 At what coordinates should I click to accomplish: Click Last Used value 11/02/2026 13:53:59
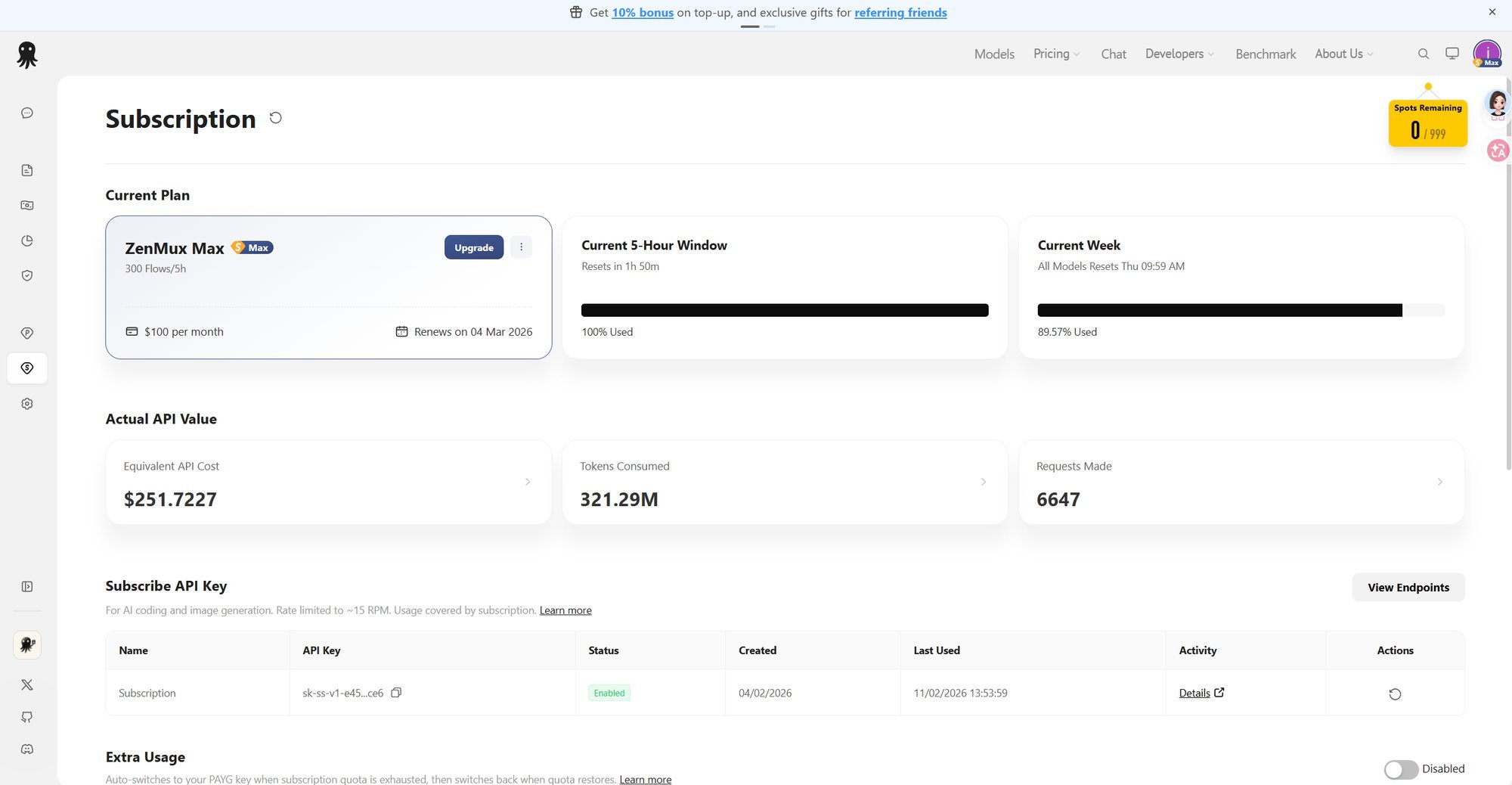(960, 693)
